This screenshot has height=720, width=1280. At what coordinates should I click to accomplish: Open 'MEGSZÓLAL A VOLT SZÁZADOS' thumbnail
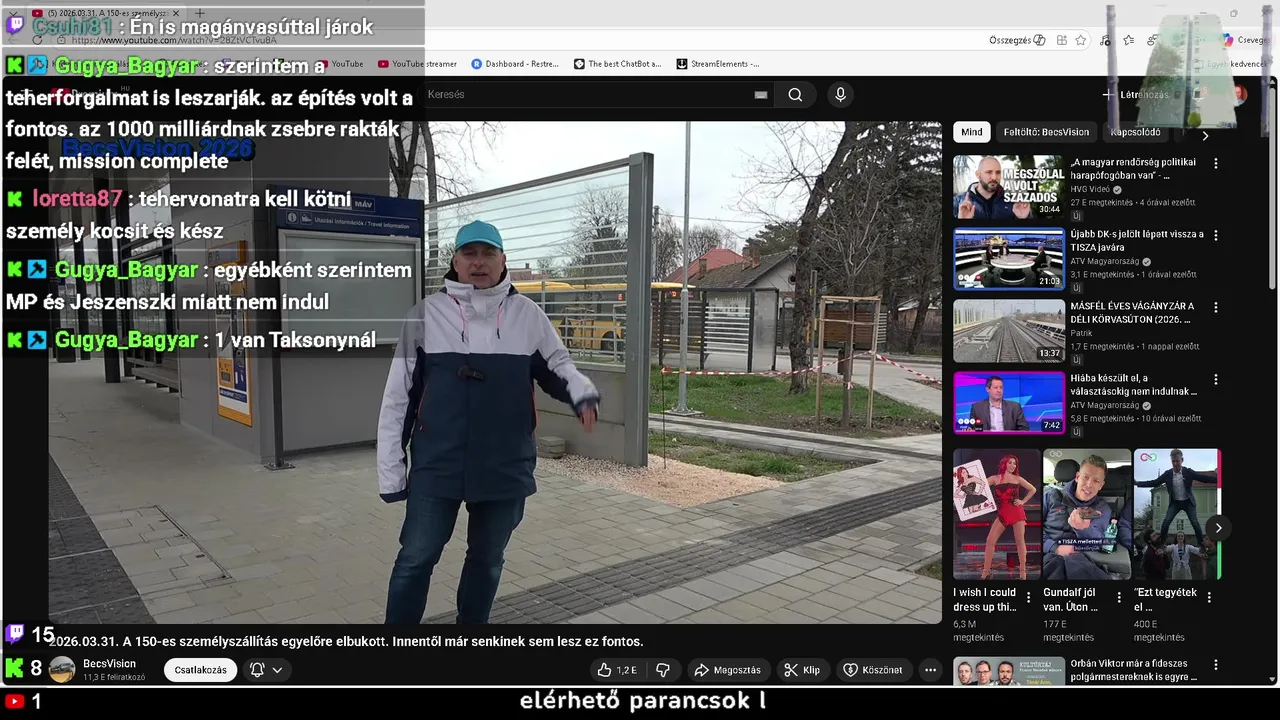click(1008, 186)
